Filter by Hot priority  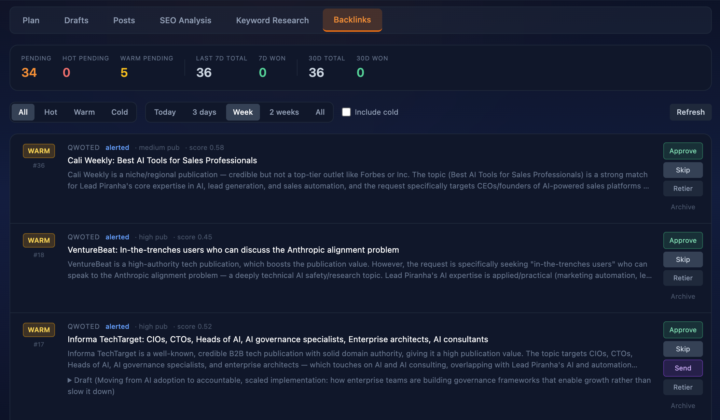[x=51, y=112]
